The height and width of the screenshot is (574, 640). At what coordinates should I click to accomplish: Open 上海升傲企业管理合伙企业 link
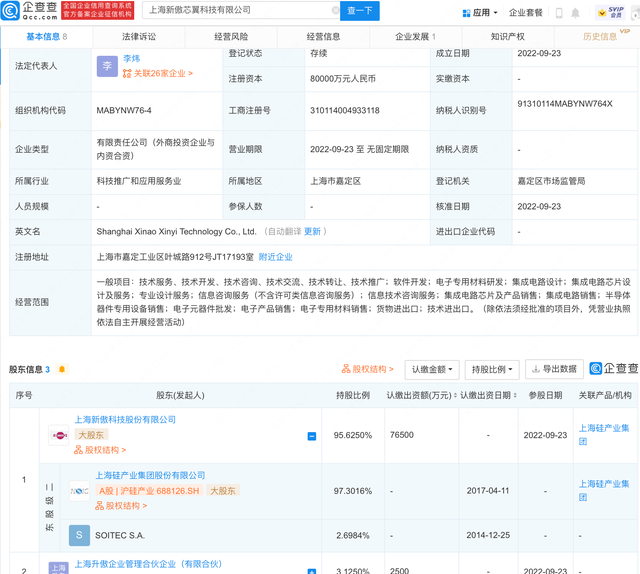click(148, 564)
